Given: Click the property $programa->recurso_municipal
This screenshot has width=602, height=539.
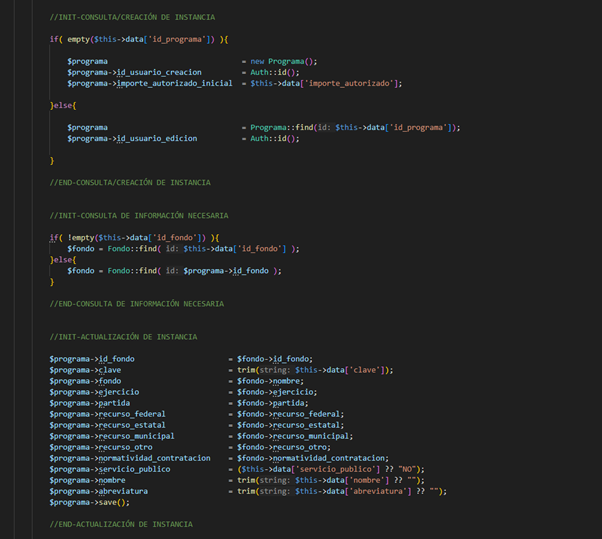Looking at the screenshot, I should [112, 436].
